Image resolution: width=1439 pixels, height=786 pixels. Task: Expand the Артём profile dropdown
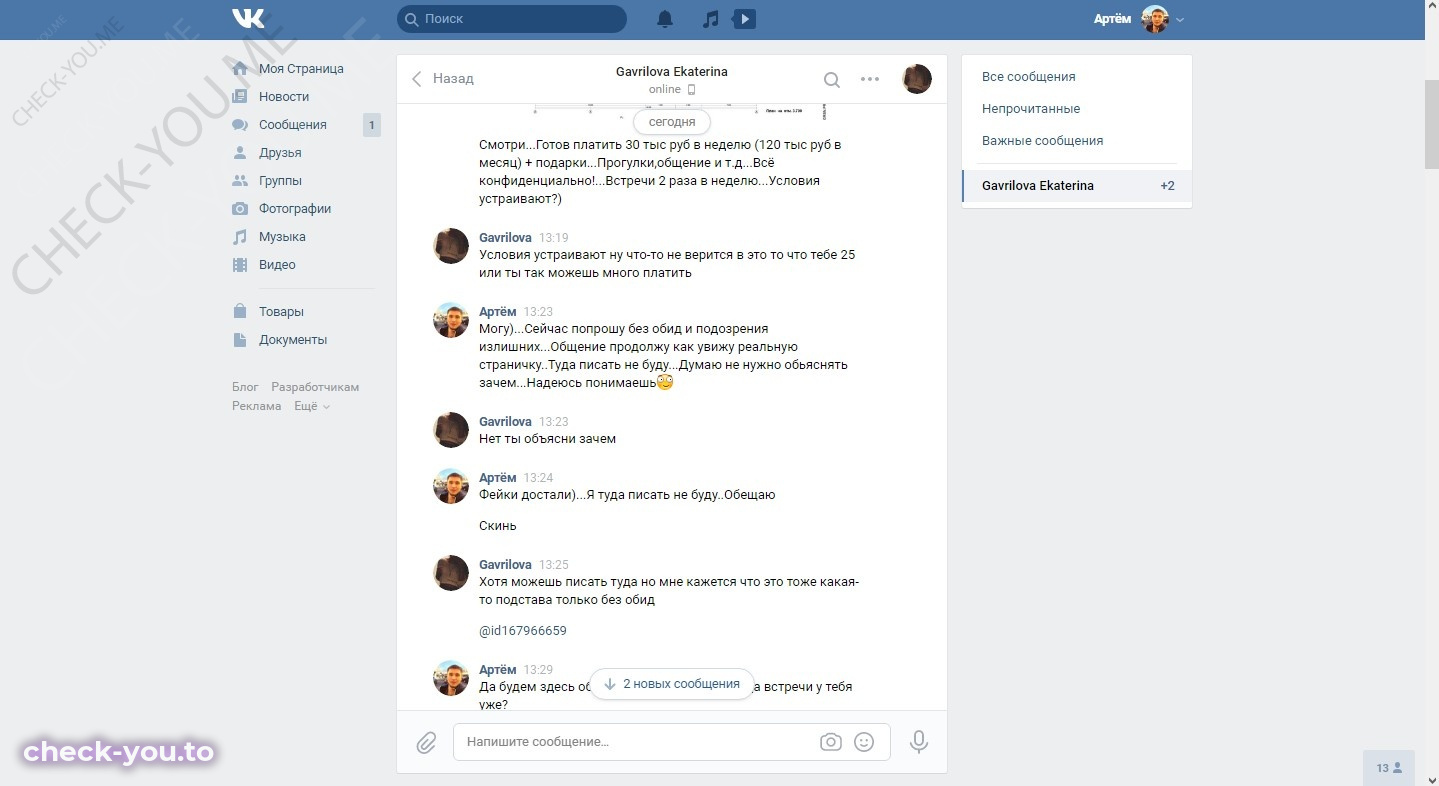pos(1180,20)
